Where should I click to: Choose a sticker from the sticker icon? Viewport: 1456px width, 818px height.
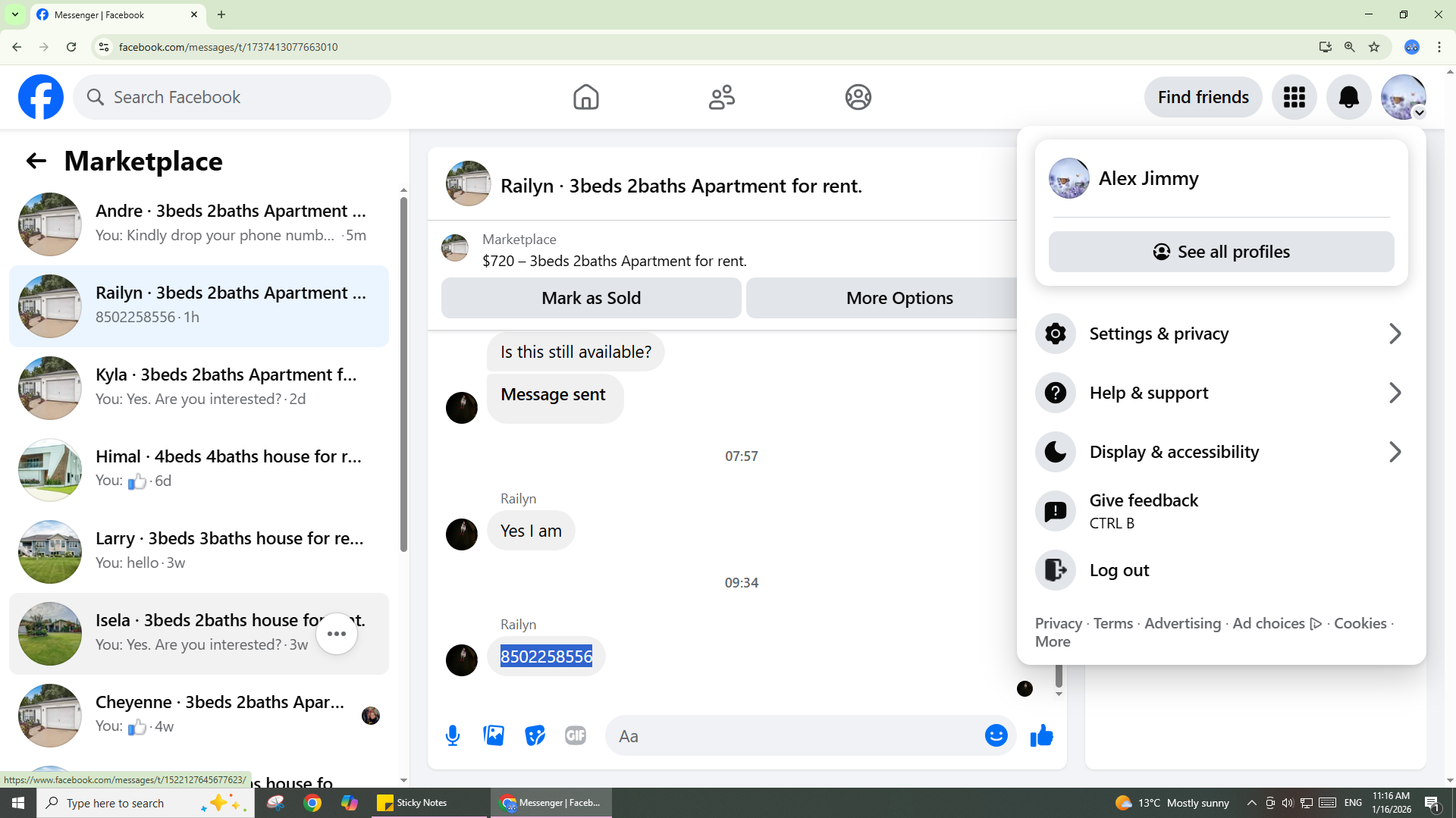(535, 735)
